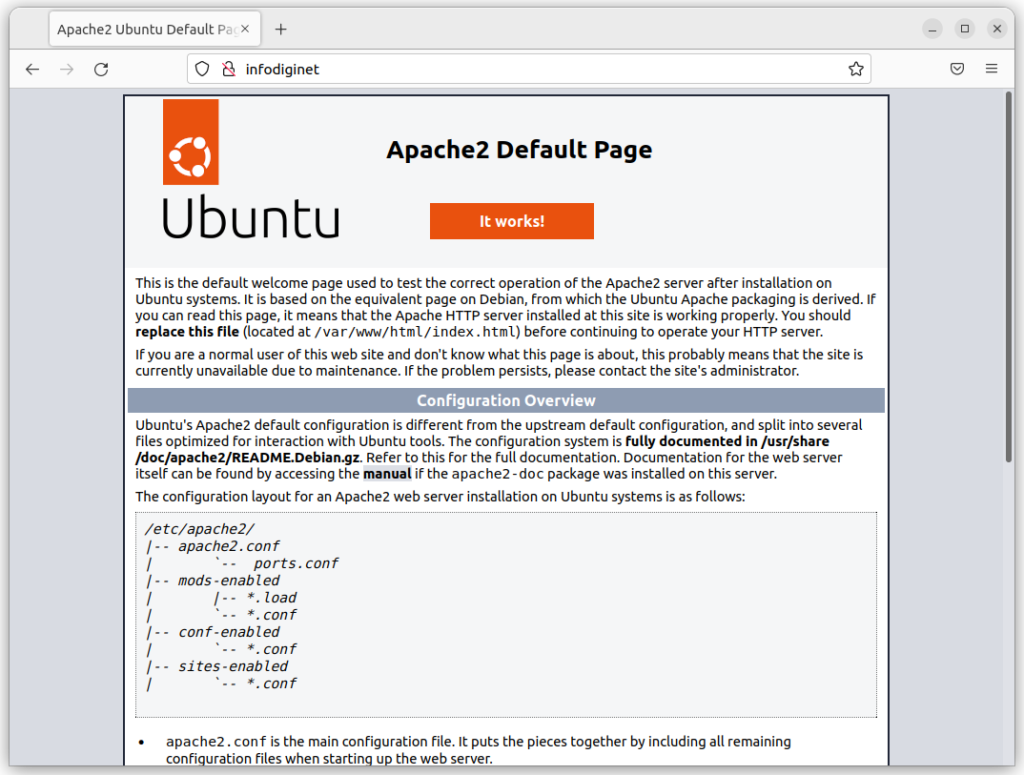Open the Firefox hamburger menu

[991, 69]
